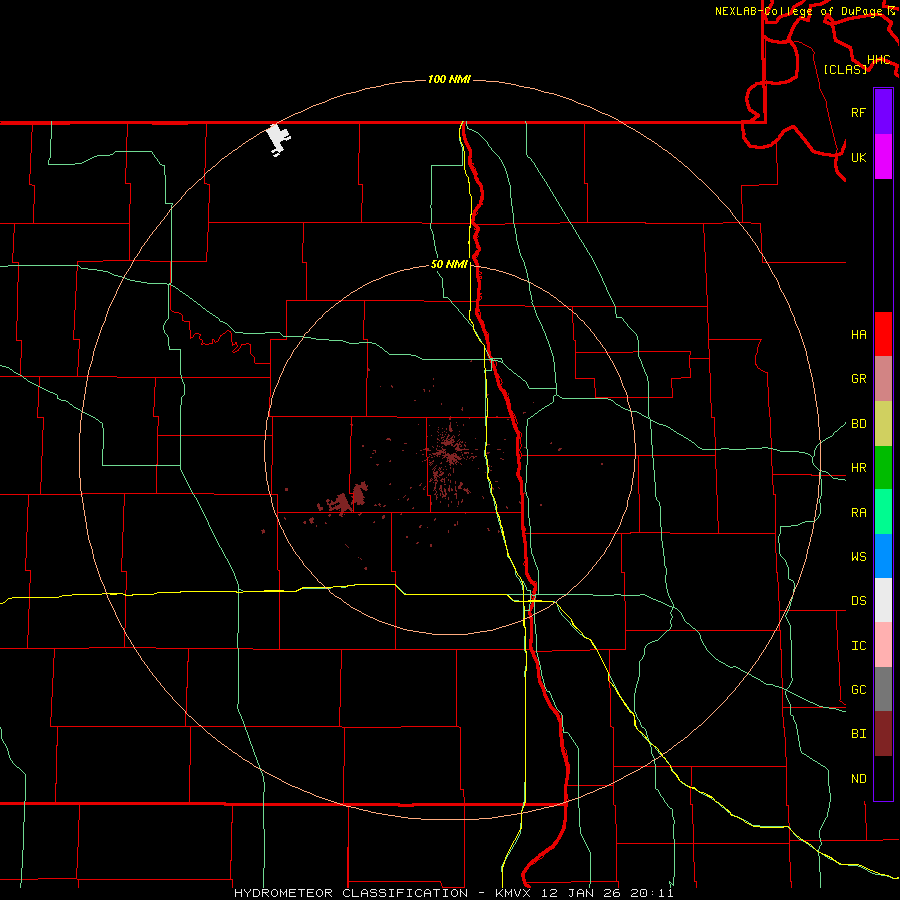This screenshot has height=900, width=900.
Task: Click the HA legend label
Action: pyautogui.click(x=858, y=334)
